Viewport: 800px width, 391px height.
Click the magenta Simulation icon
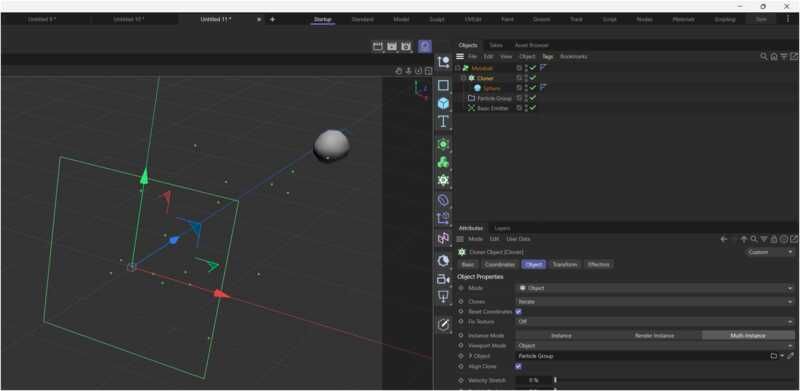coord(443,238)
